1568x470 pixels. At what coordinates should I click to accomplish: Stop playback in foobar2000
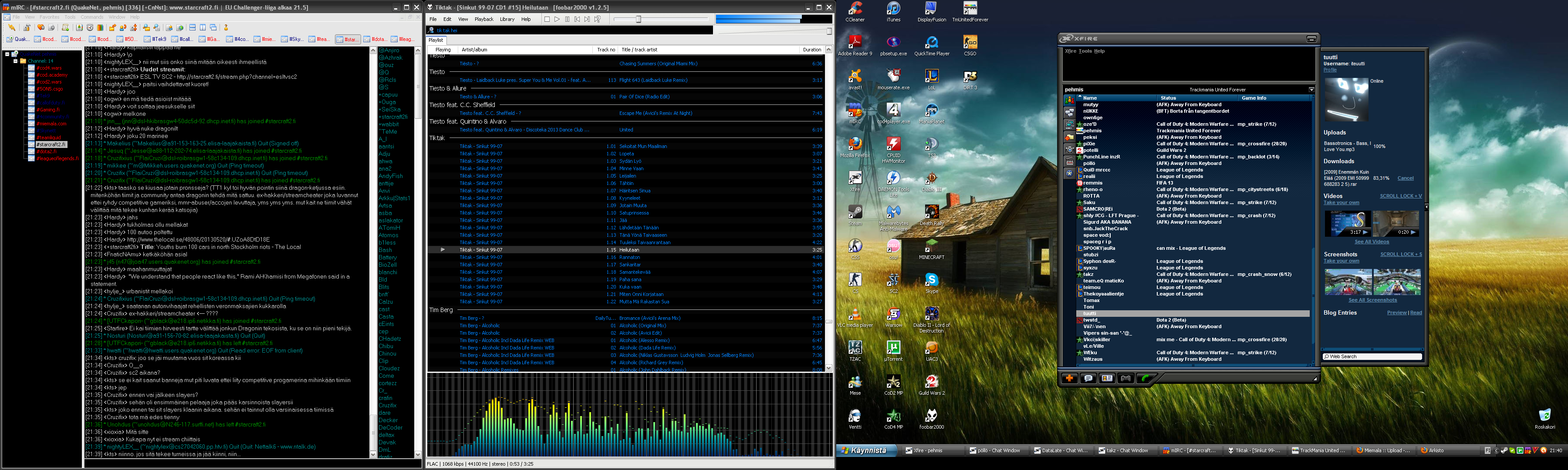click(x=547, y=20)
